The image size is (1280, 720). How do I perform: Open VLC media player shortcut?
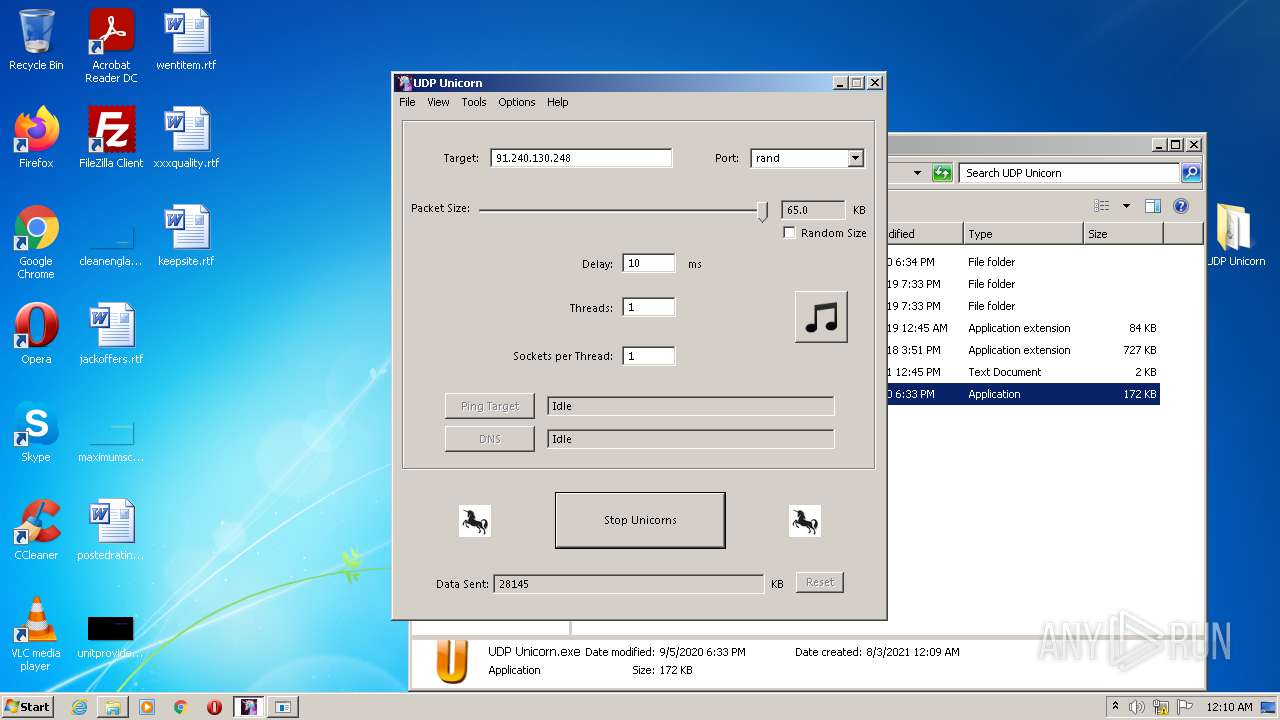pyautogui.click(x=36, y=634)
